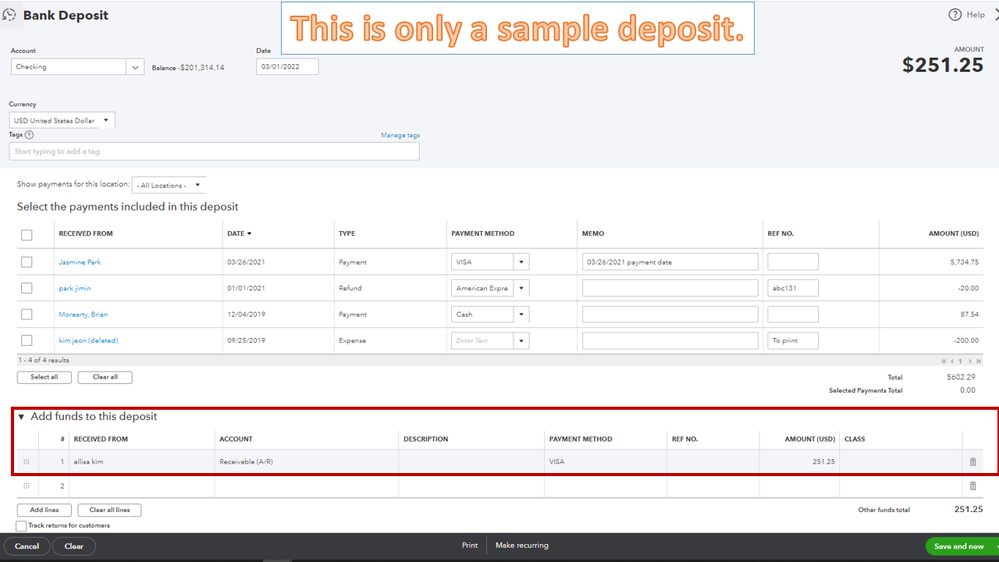The image size is (999, 562).
Task: Click the VISA payment method cell in line 1
Action: [x=606, y=462]
